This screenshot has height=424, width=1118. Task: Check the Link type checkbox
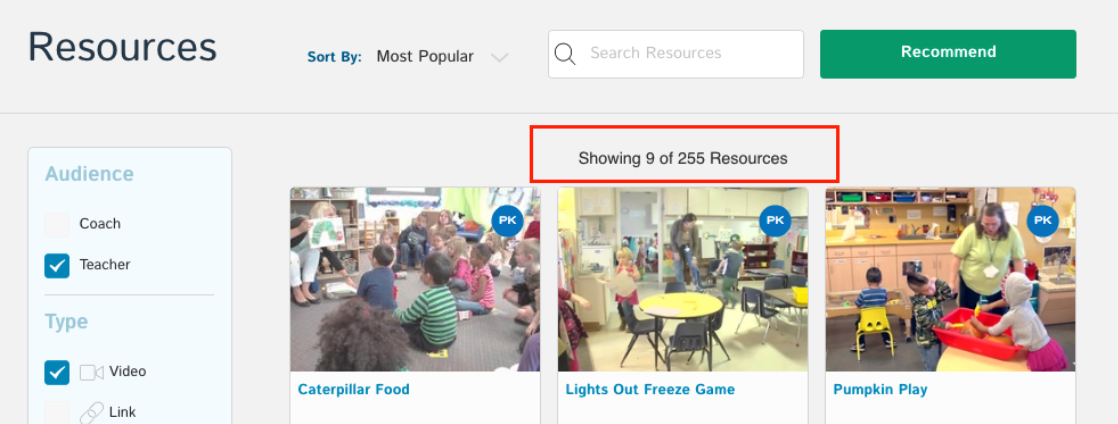[57, 413]
